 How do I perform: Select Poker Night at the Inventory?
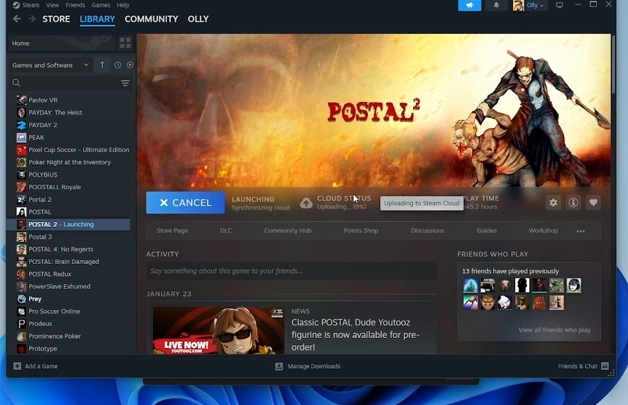[x=70, y=162]
